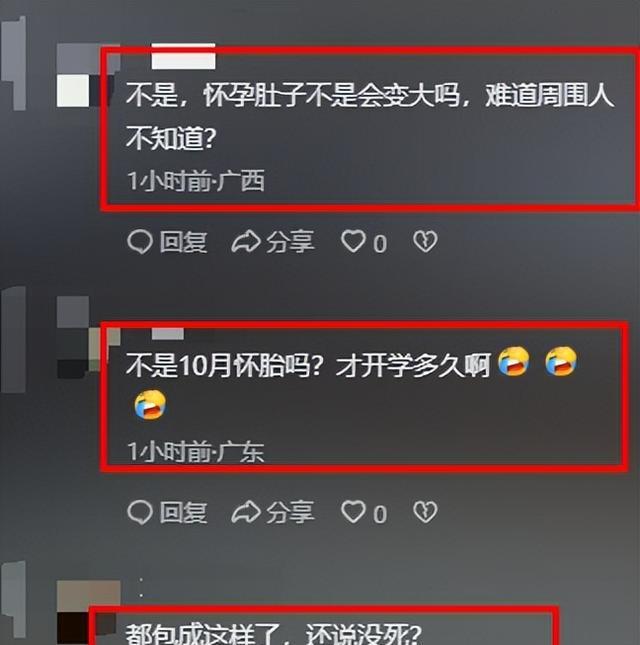Click reply bubble icon on Guangdong comment
The width and height of the screenshot is (640, 645).
140,513
